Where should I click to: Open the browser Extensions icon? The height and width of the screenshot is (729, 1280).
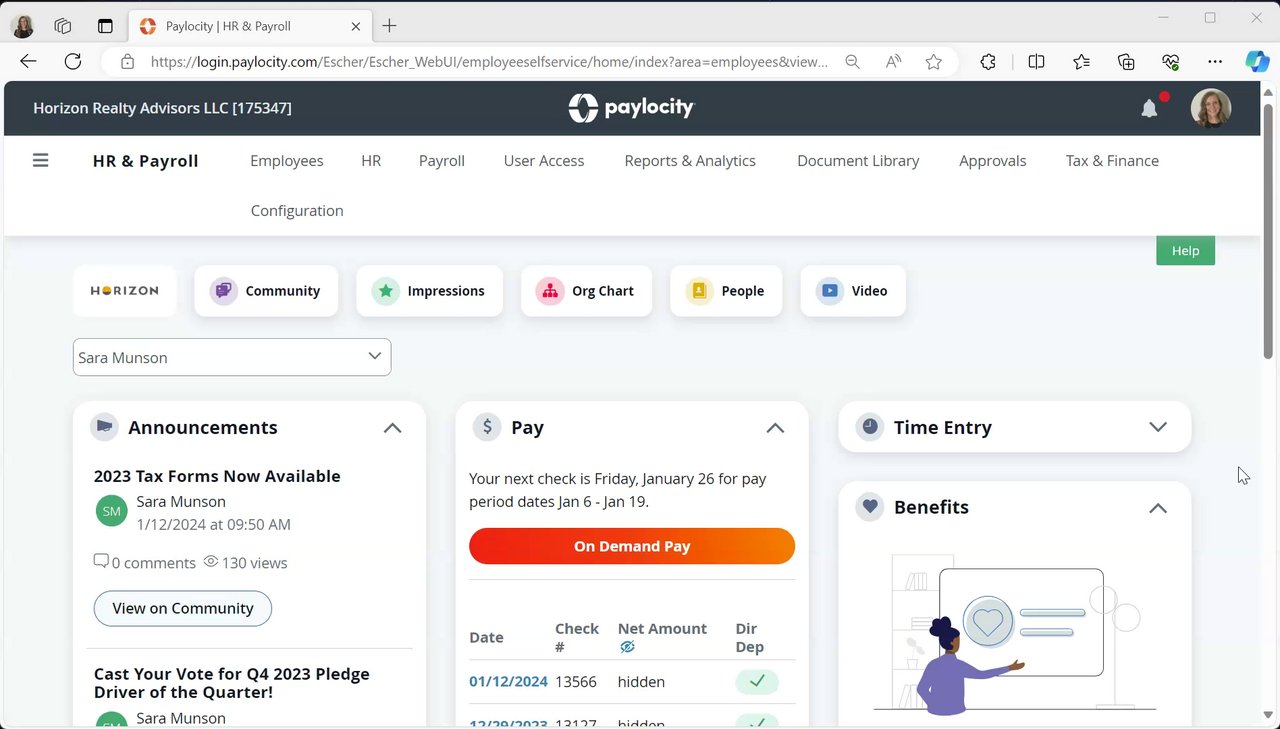(x=988, y=62)
